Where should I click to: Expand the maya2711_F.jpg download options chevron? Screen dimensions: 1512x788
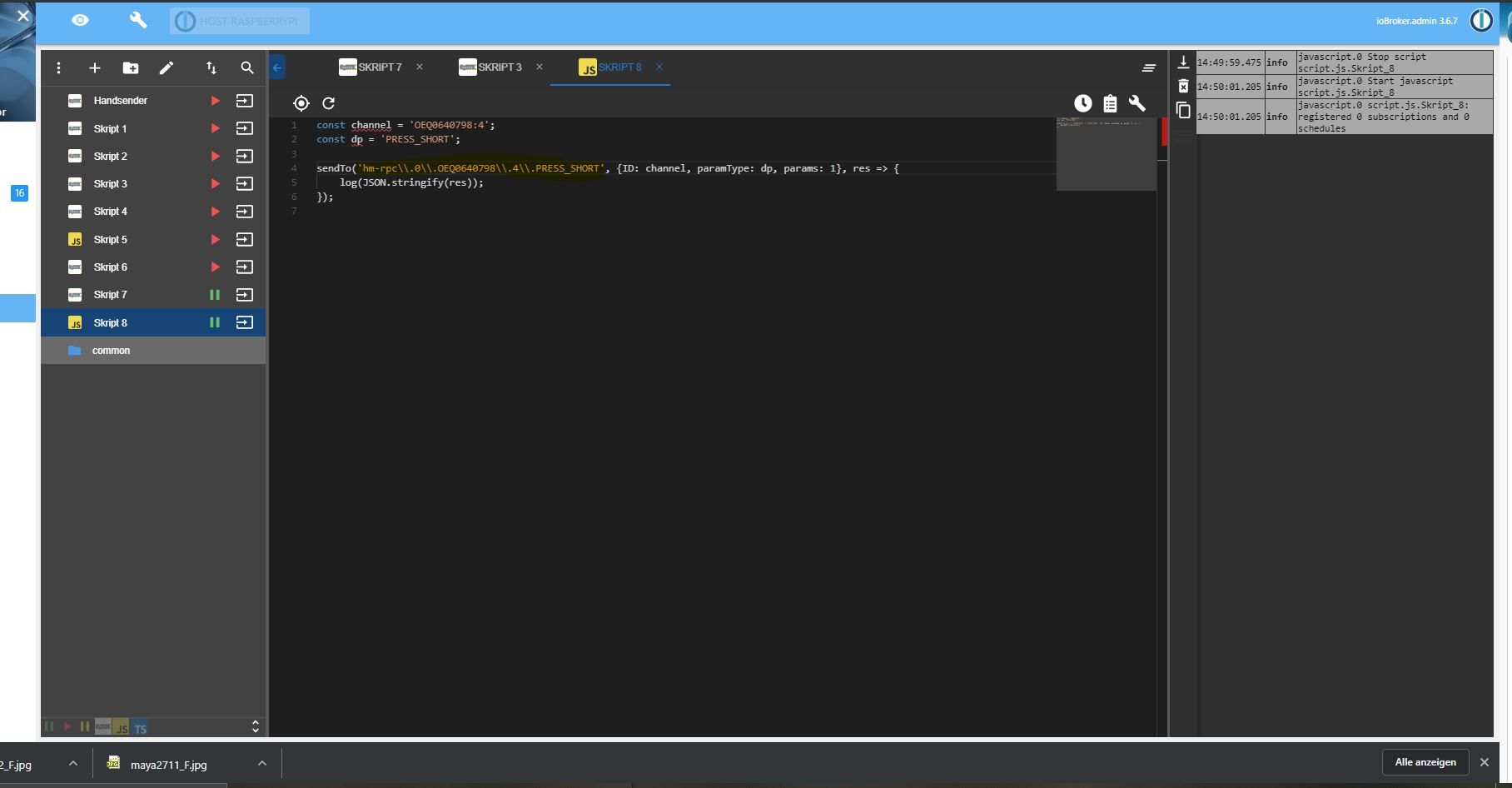(261, 764)
